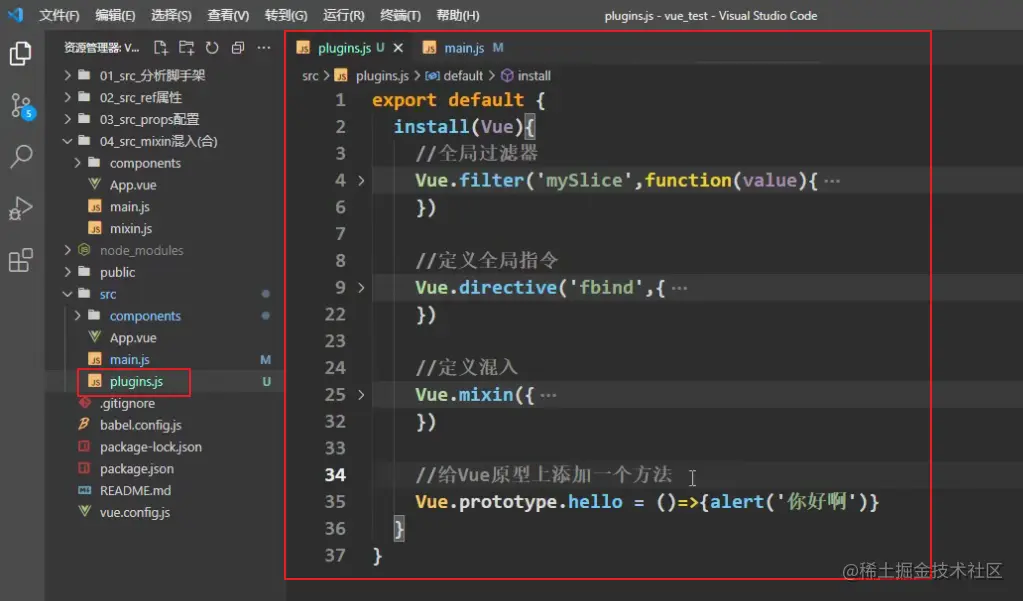Open the Run and Debug view
Viewport: 1023px width, 601px height.
(x=21, y=208)
